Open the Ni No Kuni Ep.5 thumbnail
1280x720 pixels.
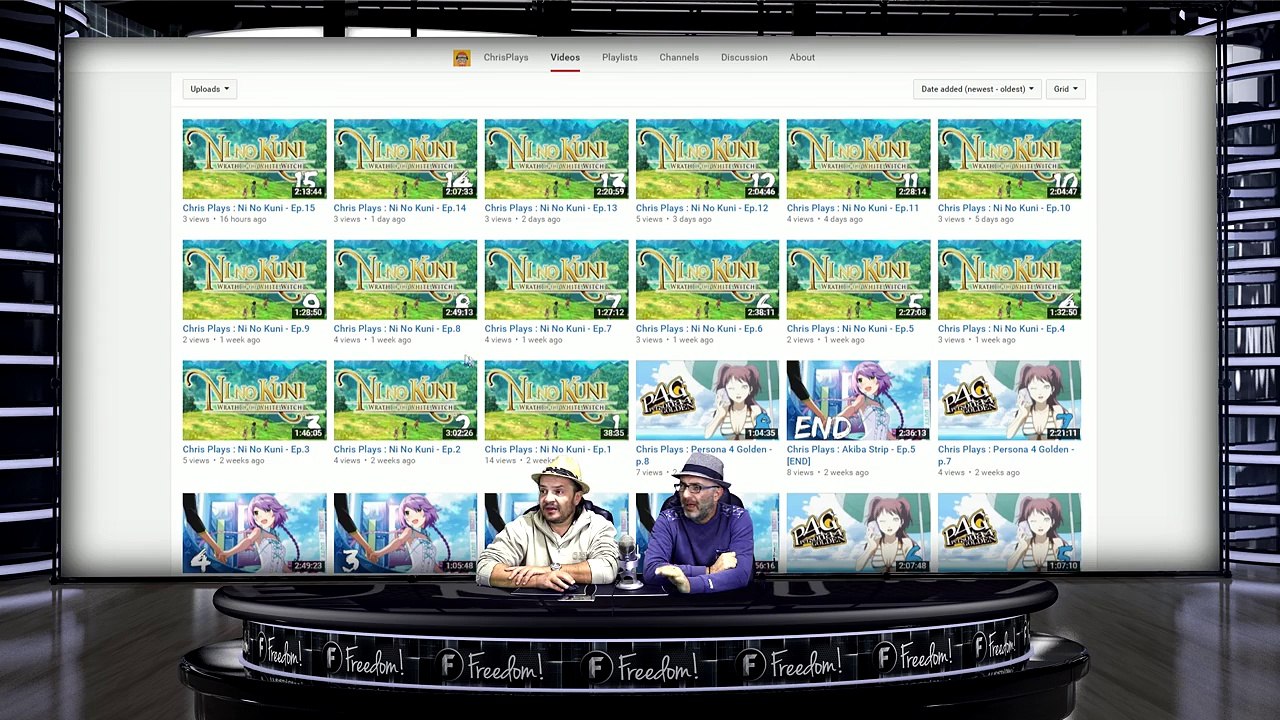tap(858, 280)
